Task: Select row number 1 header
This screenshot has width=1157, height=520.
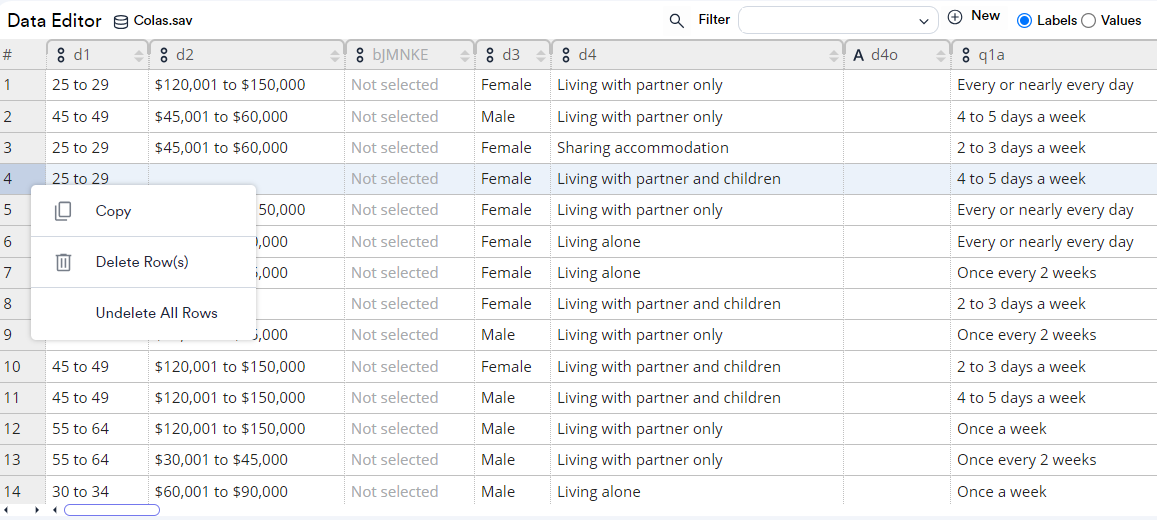Action: click(x=23, y=85)
